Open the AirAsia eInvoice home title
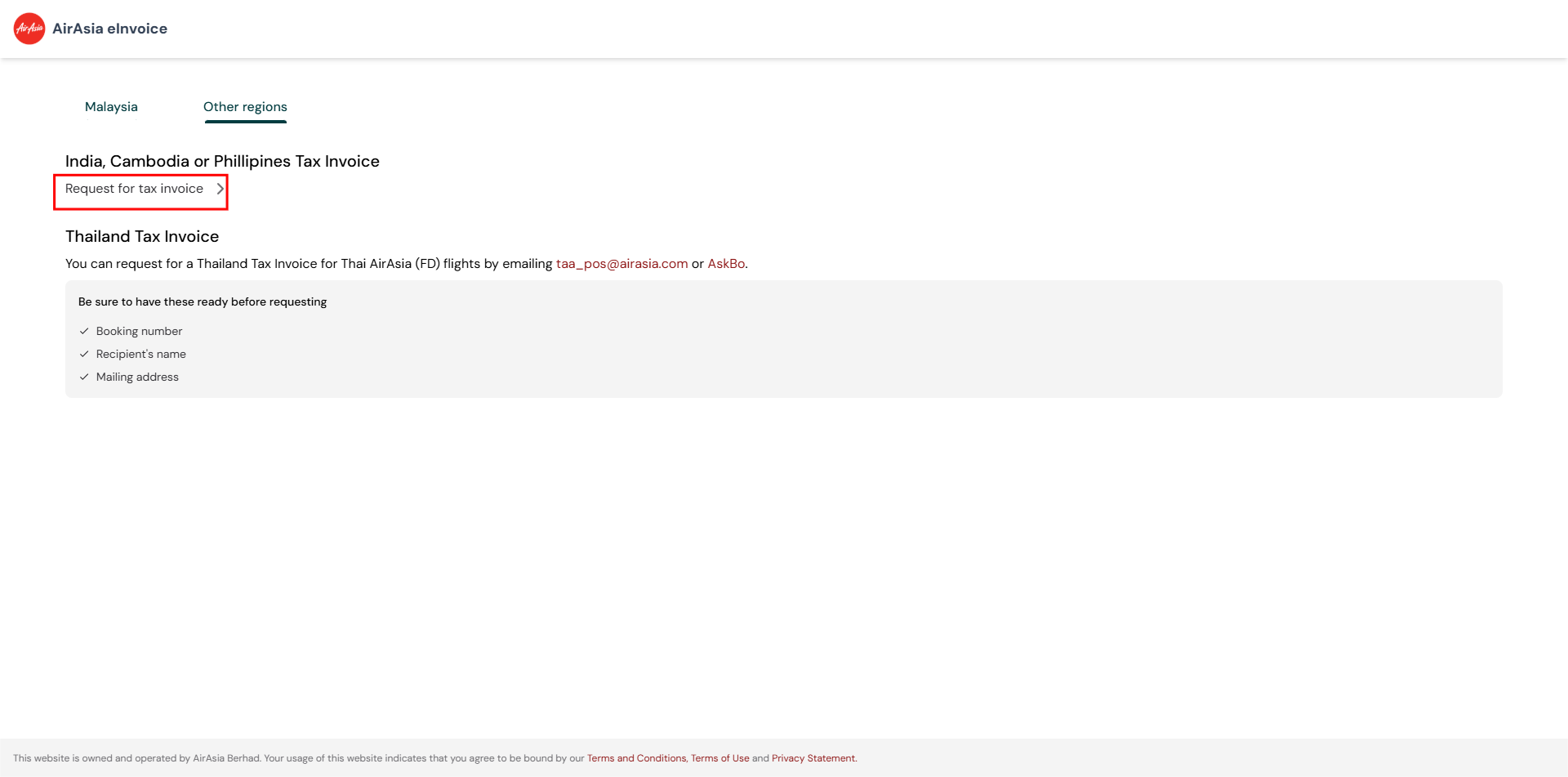Image resolution: width=1568 pixels, height=777 pixels. pyautogui.click(x=109, y=29)
